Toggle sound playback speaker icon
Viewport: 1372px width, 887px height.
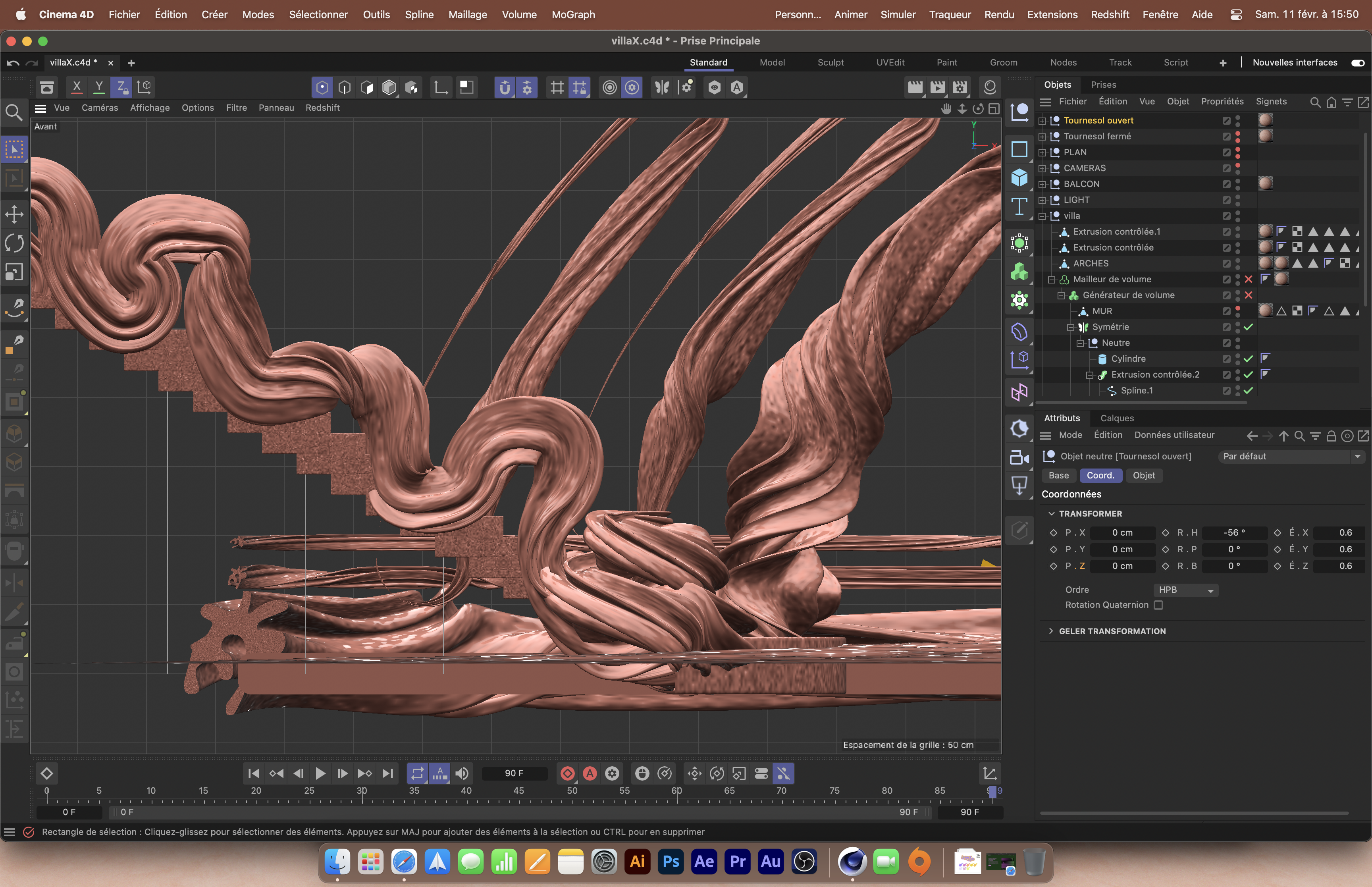tap(462, 773)
